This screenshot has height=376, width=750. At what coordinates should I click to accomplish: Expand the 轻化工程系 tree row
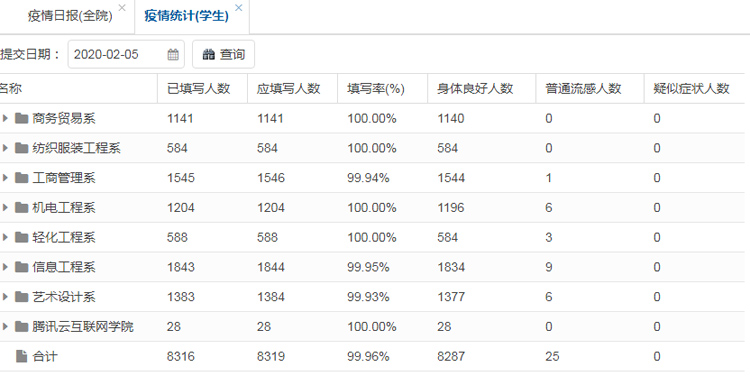click(5, 237)
